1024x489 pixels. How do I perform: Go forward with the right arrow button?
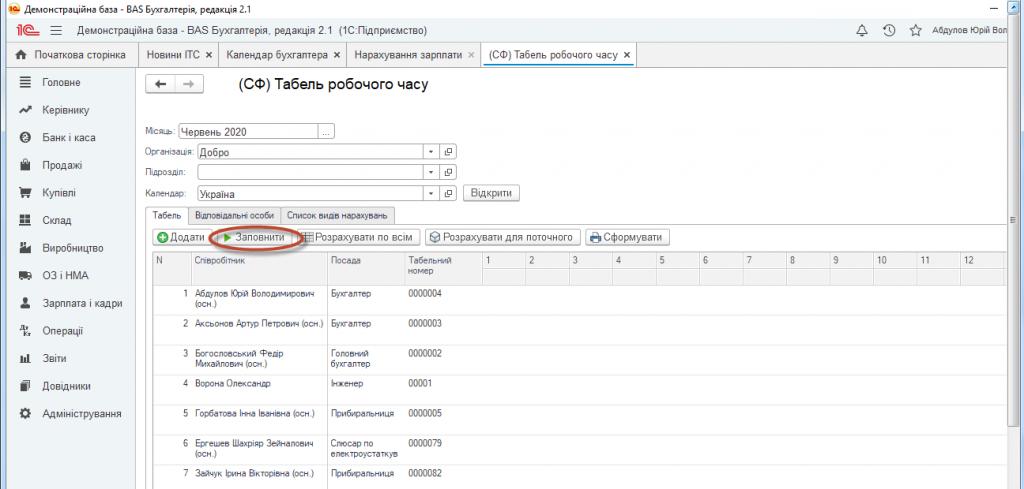[189, 84]
